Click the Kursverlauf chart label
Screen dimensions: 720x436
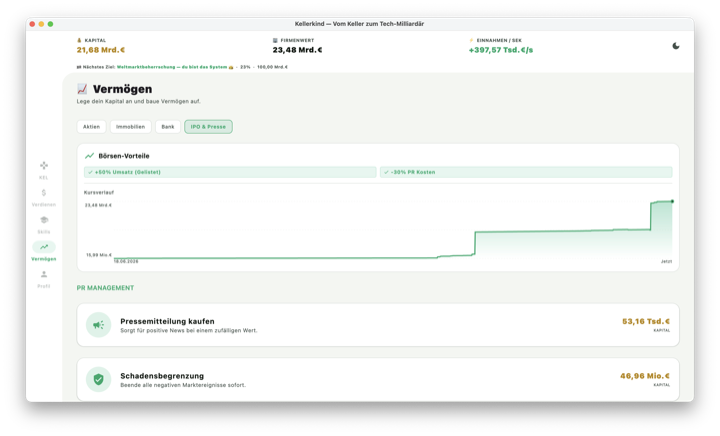click(99, 192)
